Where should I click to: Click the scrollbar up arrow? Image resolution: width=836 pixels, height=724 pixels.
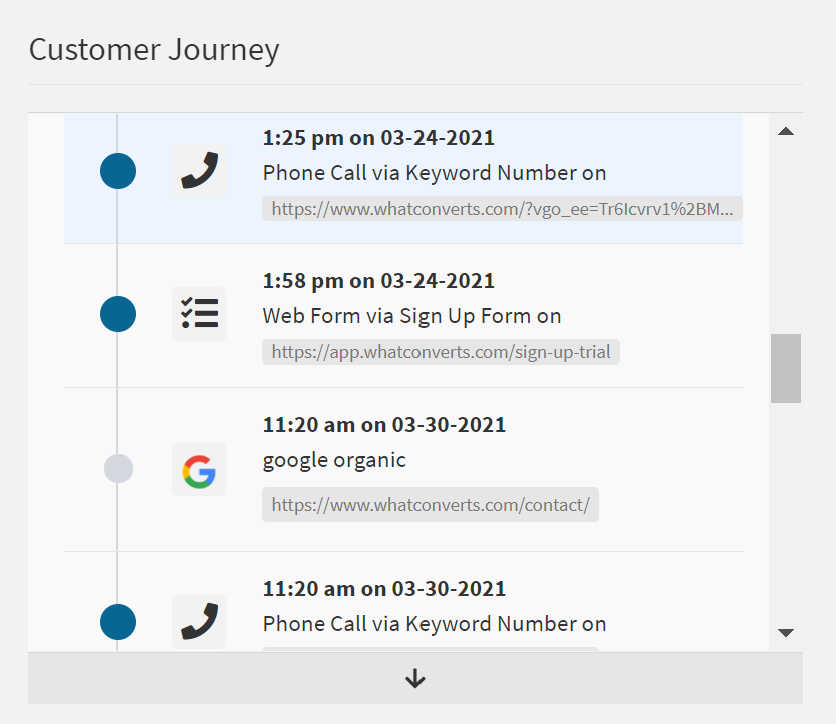tap(786, 131)
